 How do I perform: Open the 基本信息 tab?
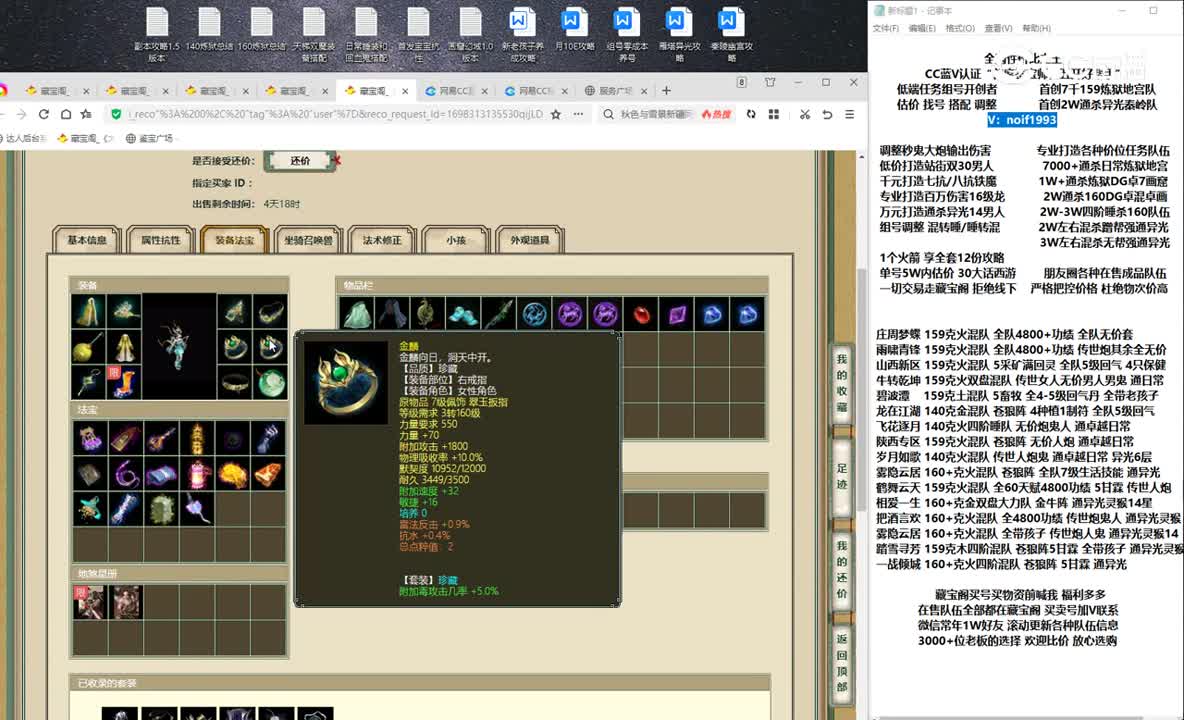tap(87, 240)
